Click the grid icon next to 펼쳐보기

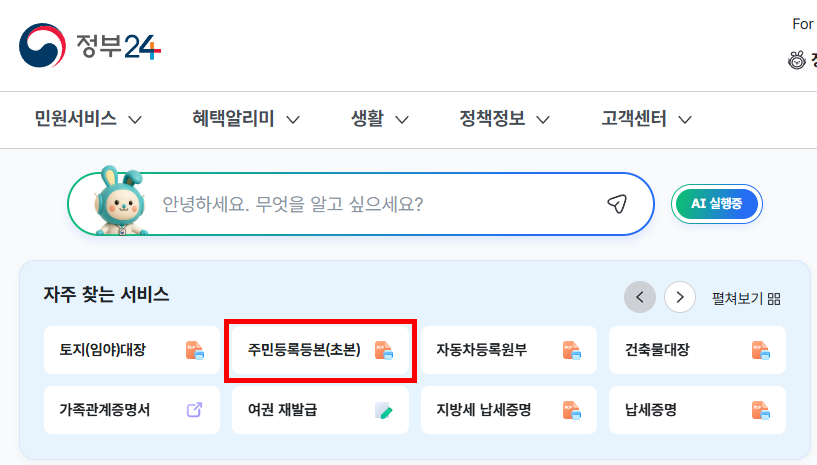pyautogui.click(x=774, y=298)
